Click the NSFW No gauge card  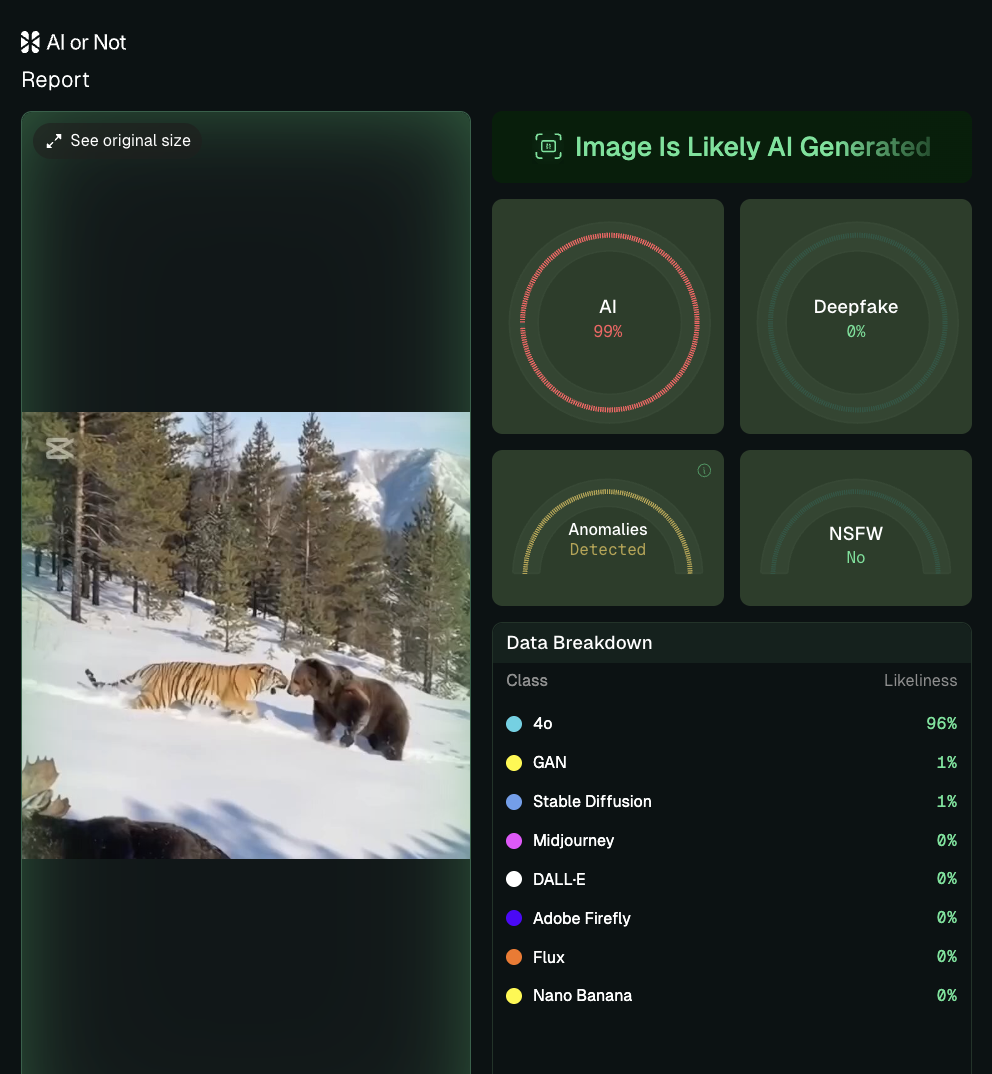(x=855, y=528)
